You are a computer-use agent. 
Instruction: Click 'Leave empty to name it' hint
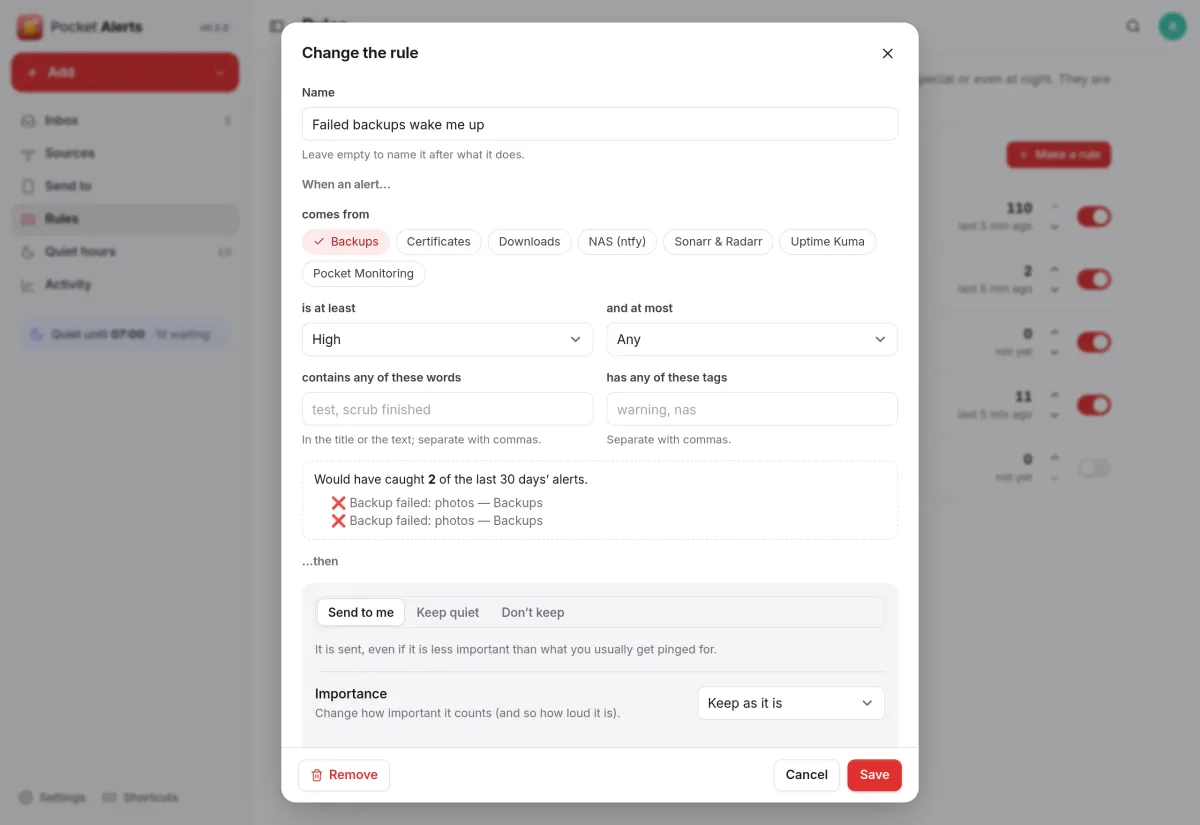coord(413,155)
